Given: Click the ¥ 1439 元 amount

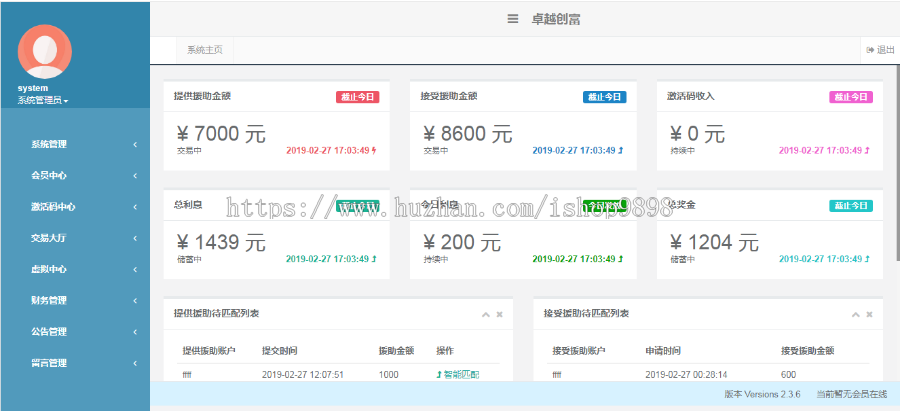Looking at the screenshot, I should tap(220, 242).
